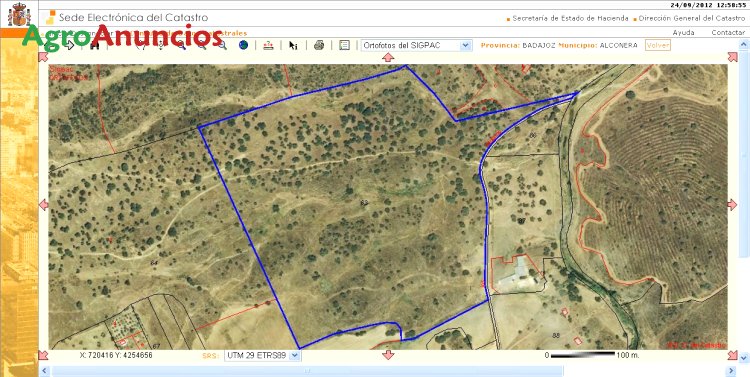Open the UTM 29 ETRS89 dropdown

pos(263,355)
